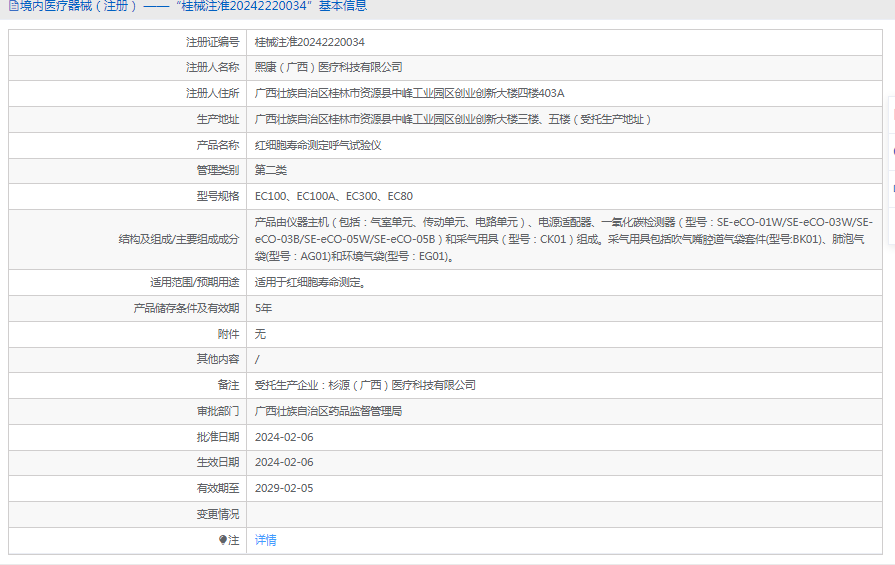This screenshot has width=895, height=565.
Task: Select the expiry date 2029-02-05
Action: tap(284, 489)
